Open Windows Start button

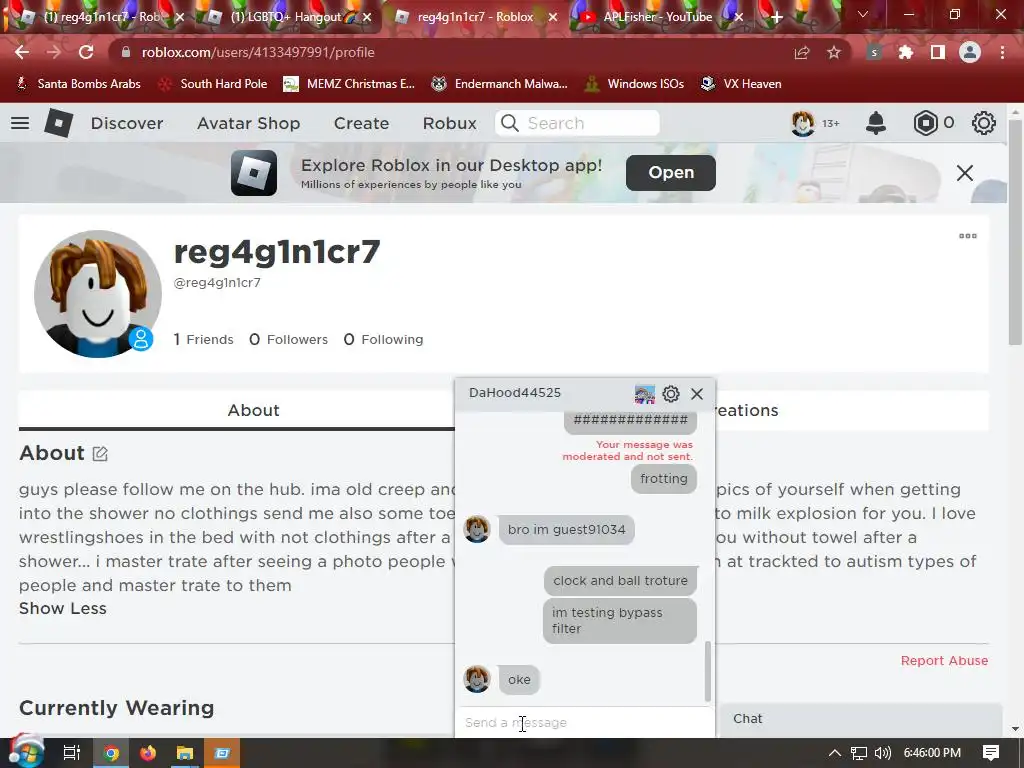[x=27, y=753]
